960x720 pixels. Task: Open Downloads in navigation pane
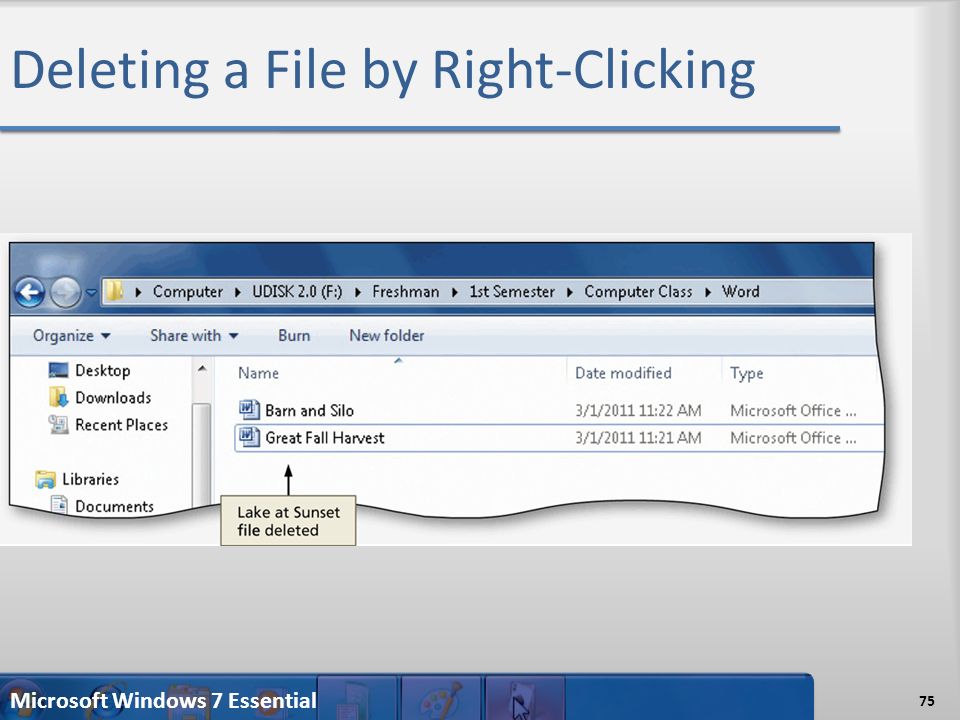click(x=113, y=398)
